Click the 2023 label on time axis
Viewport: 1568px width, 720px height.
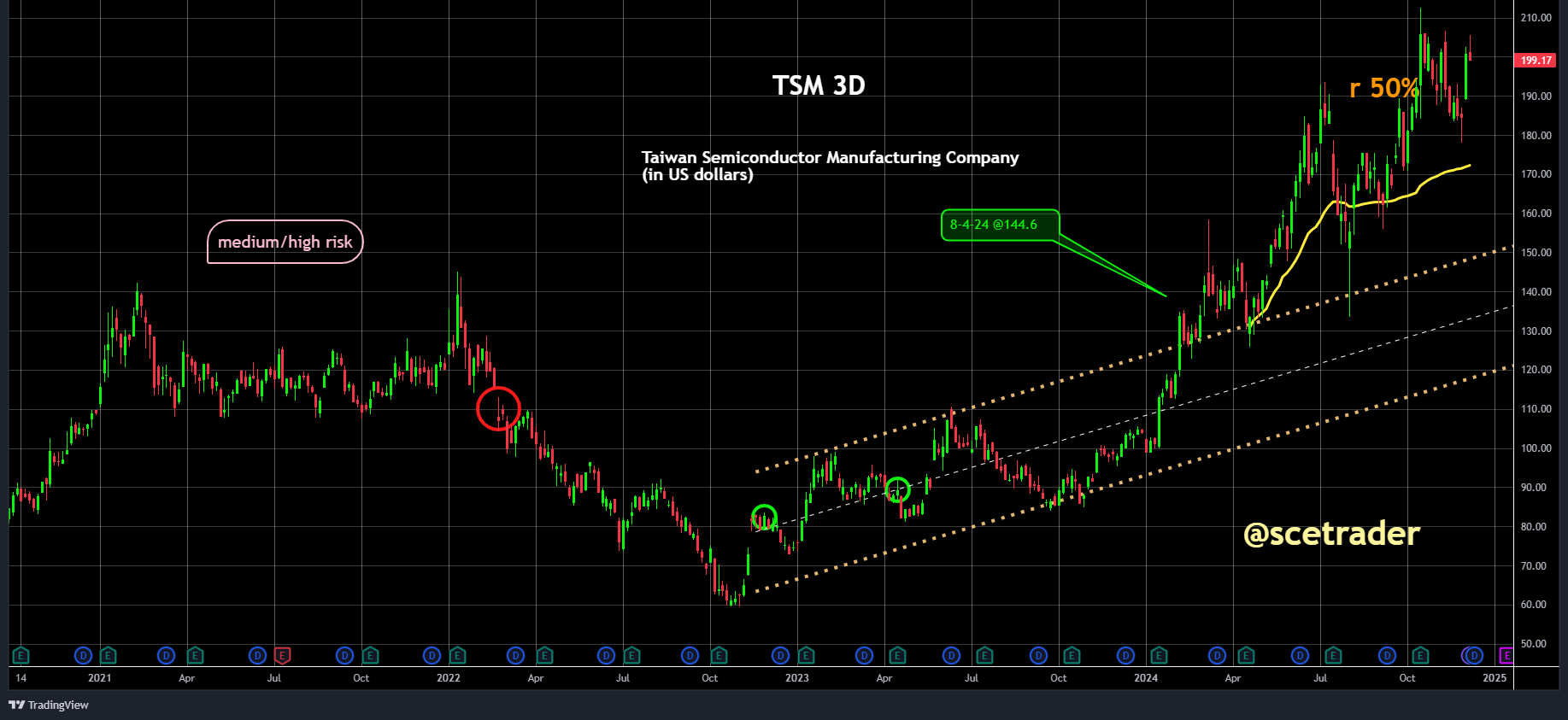point(797,678)
